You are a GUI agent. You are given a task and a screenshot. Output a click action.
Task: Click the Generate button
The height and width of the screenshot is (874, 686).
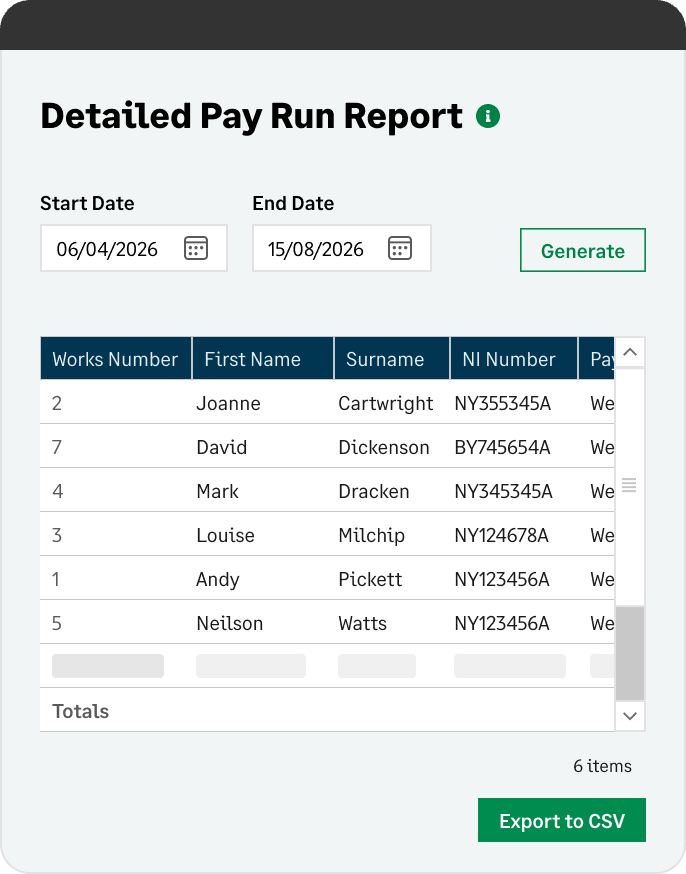582,250
